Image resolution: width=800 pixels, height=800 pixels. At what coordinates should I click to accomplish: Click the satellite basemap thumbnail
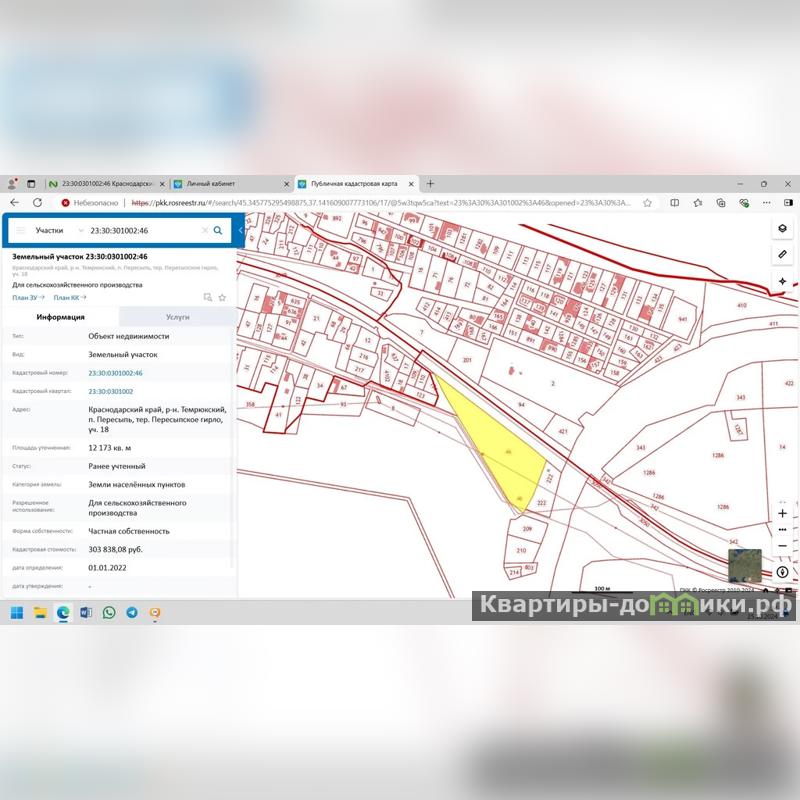(744, 565)
